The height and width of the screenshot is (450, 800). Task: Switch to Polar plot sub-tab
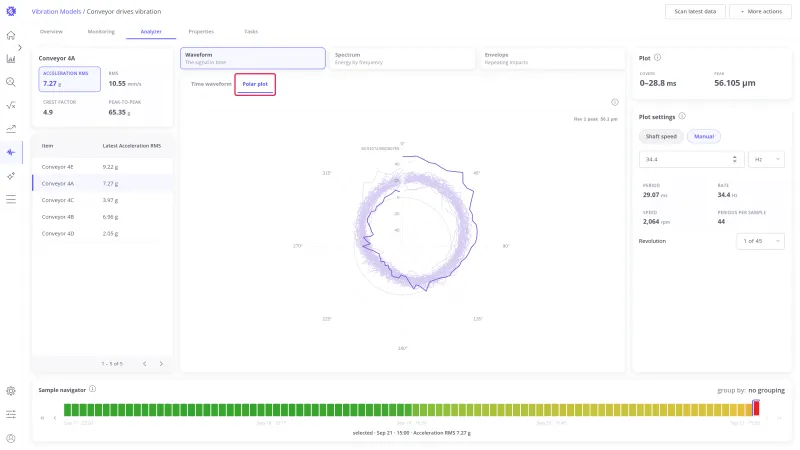[255, 84]
